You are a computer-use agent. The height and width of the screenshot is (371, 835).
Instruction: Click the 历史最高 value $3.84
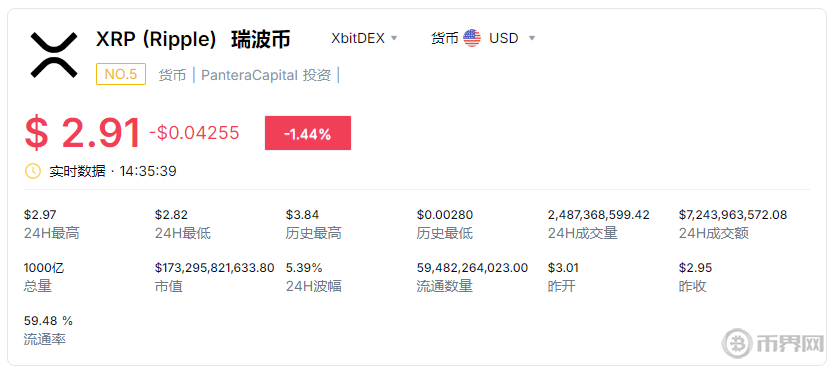302,215
